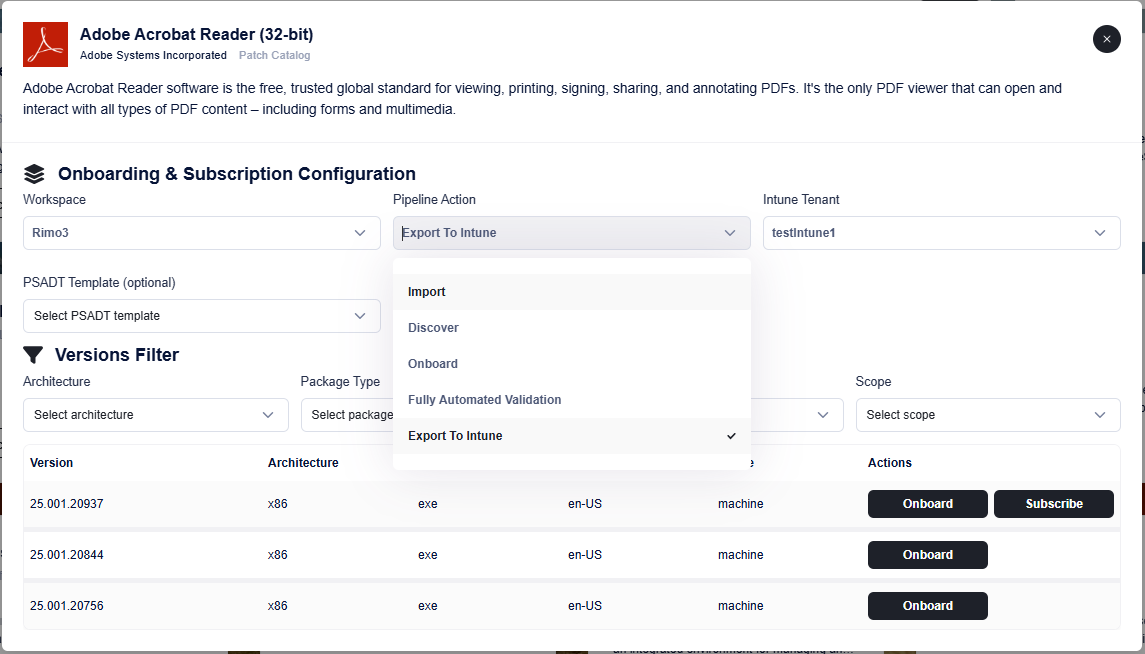
Task: Open the Workspace dropdown showing Rimo3
Action: [x=201, y=233]
